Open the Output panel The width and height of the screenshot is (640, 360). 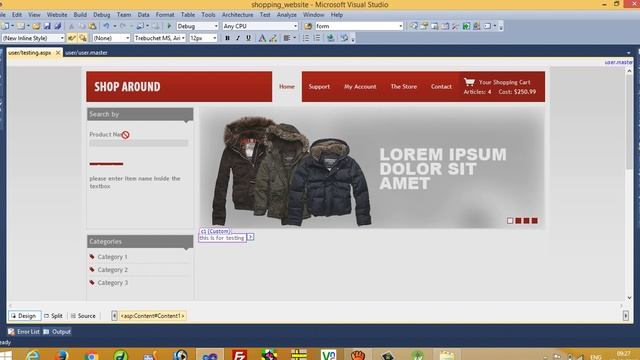click(57, 332)
